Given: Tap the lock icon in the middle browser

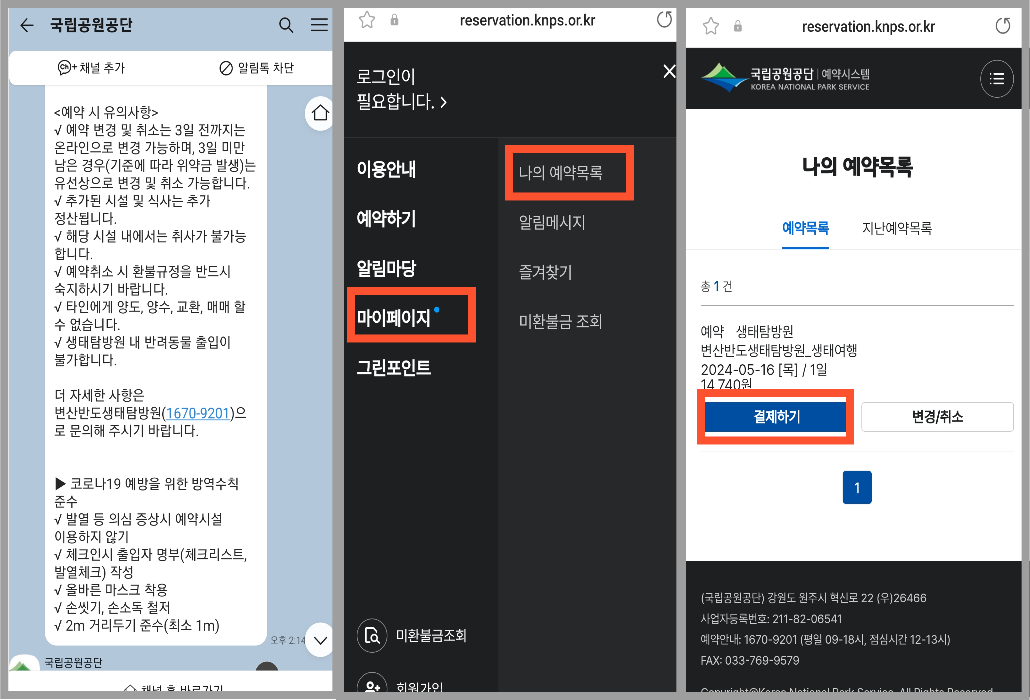Looking at the screenshot, I should pos(394,20).
